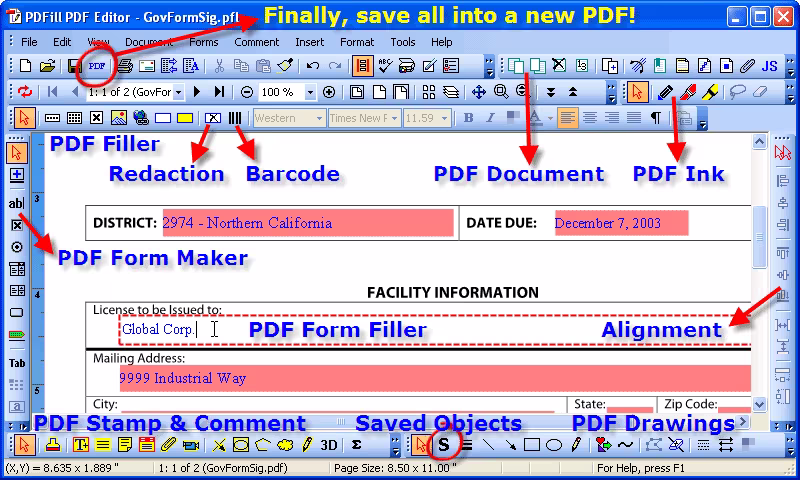Viewport: 800px width, 480px height.
Task: Open the font color dropdown arrow
Action: [x=551, y=118]
